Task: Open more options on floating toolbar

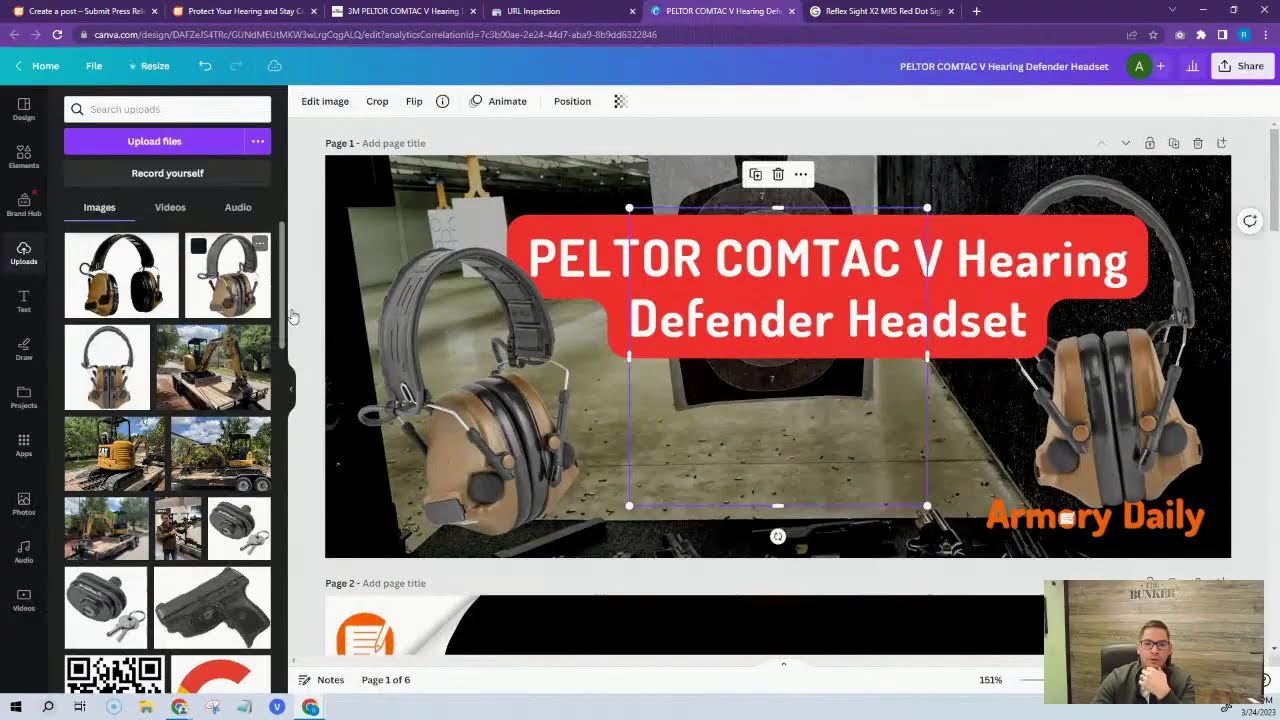Action: tap(800, 174)
